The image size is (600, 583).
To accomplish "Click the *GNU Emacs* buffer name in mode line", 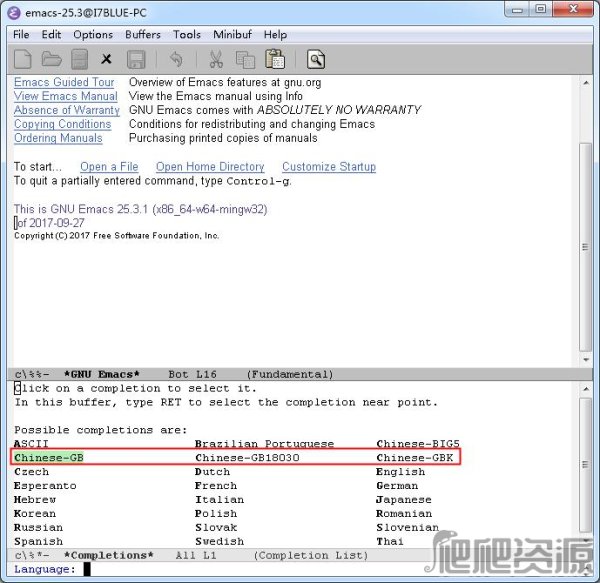I will click(101, 374).
